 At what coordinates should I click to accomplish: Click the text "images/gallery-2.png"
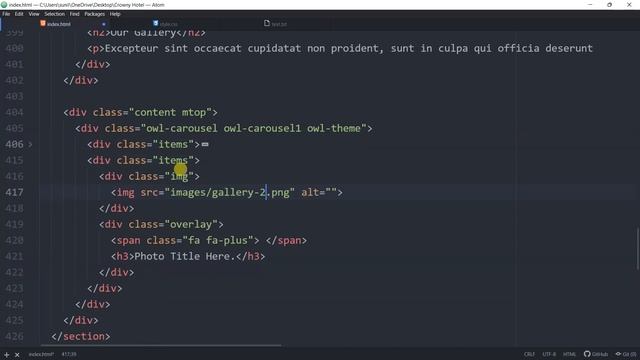[x=230, y=192]
